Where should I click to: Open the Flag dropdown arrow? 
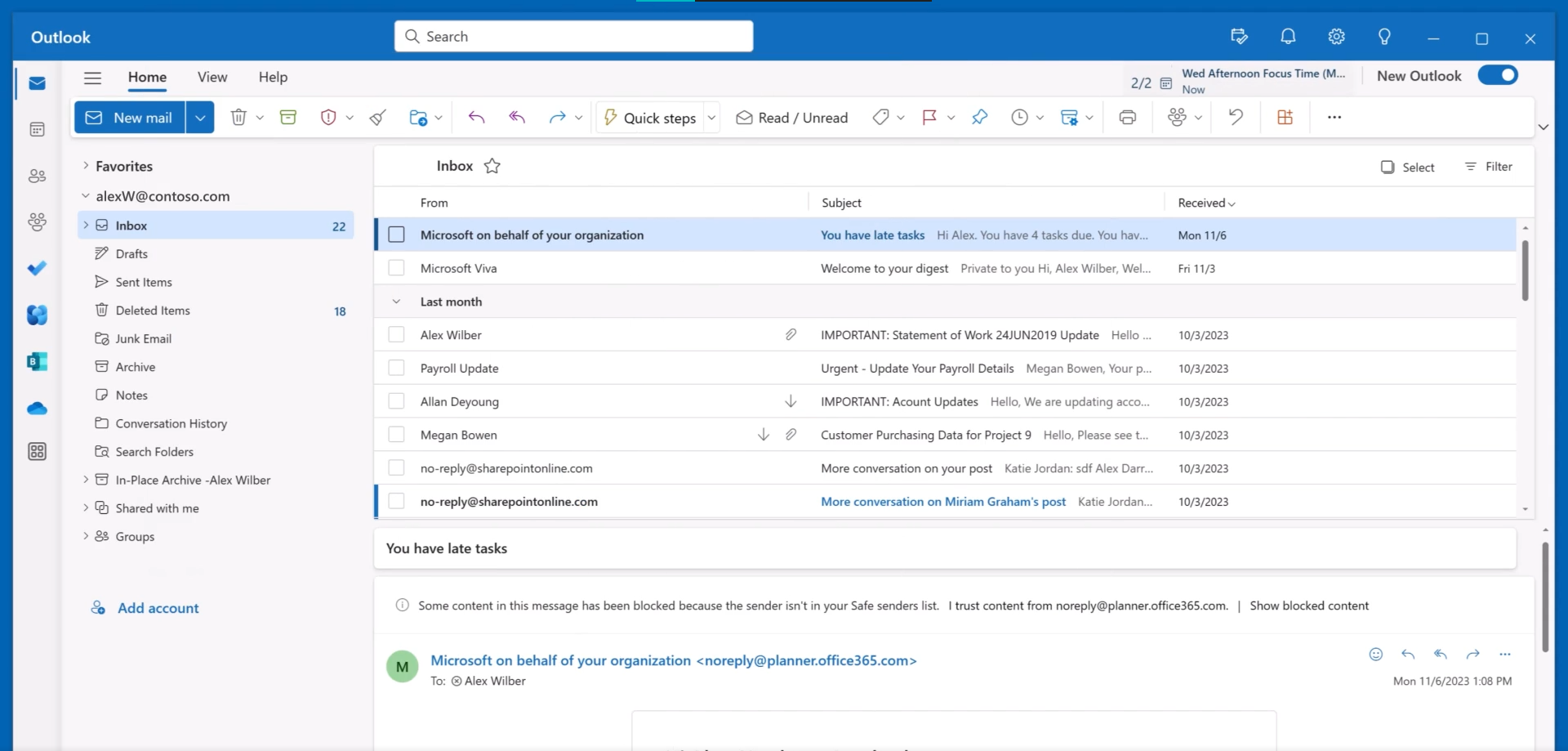pos(951,117)
